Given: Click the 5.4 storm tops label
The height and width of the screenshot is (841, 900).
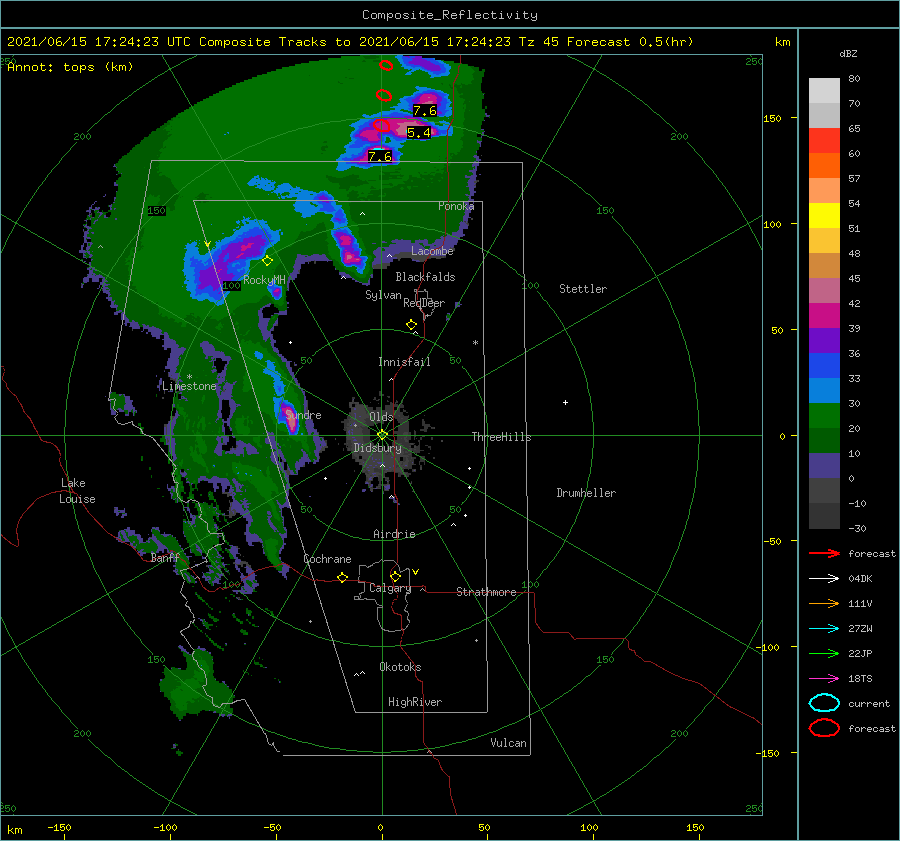Looking at the screenshot, I should 418,133.
